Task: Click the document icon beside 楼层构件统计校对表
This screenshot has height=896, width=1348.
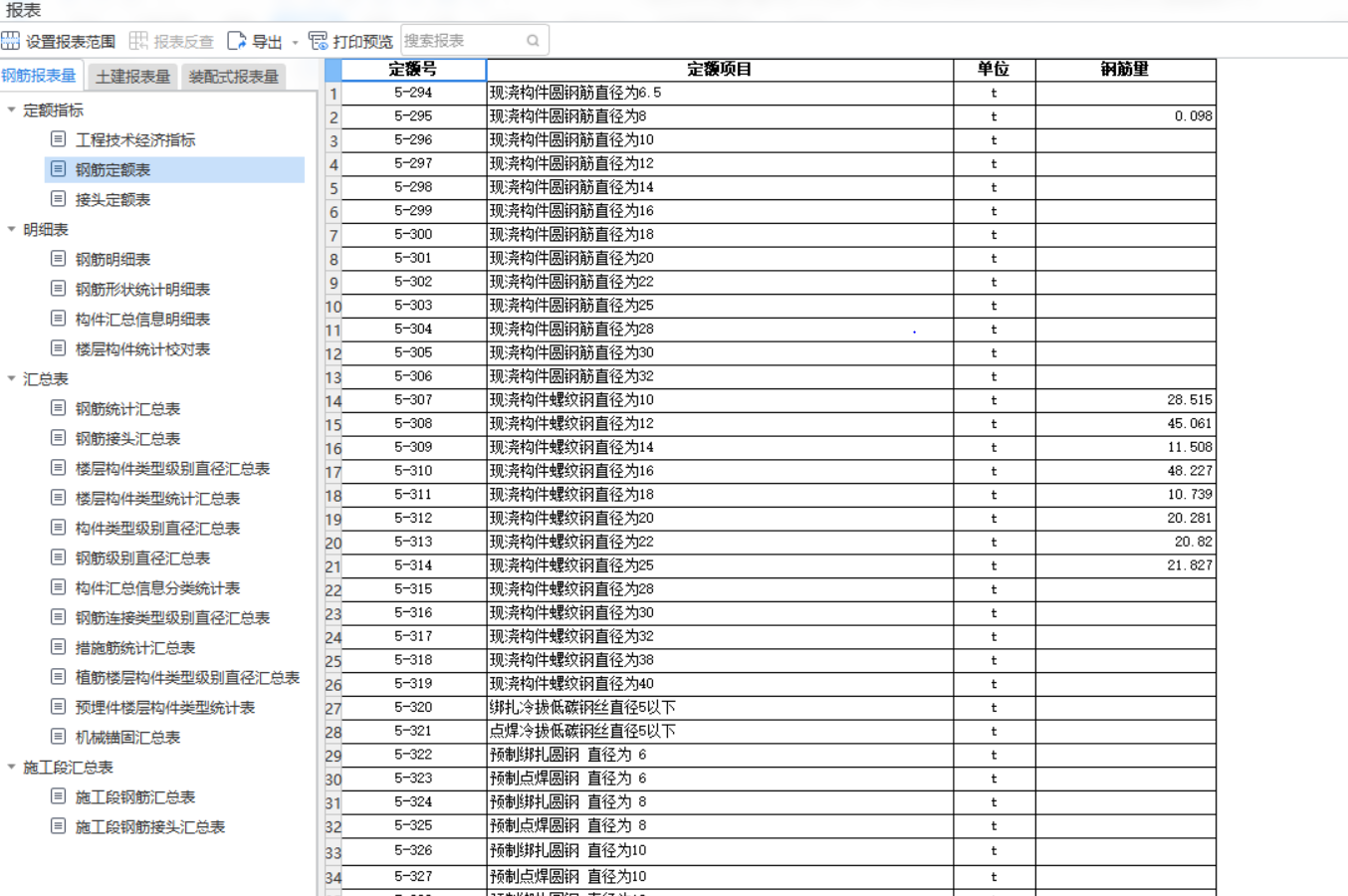Action: tap(59, 348)
